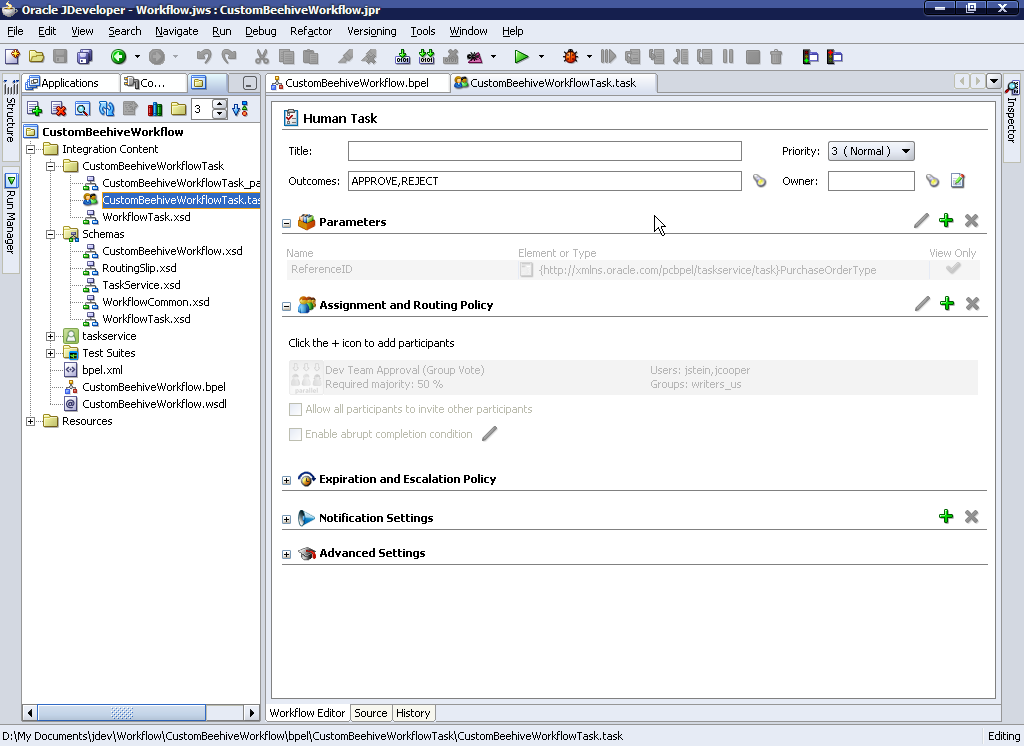
Task: Click the Title input field
Action: pyautogui.click(x=544, y=151)
